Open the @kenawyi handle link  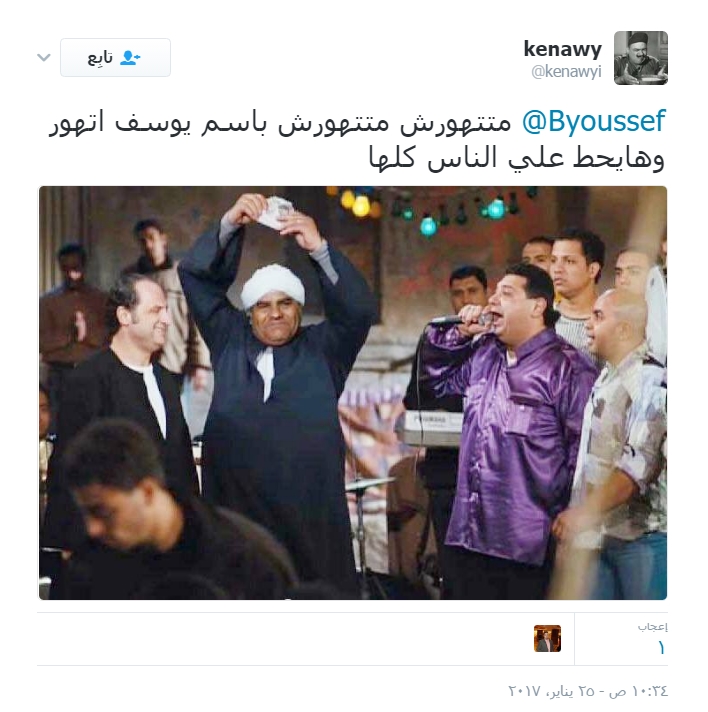566,71
